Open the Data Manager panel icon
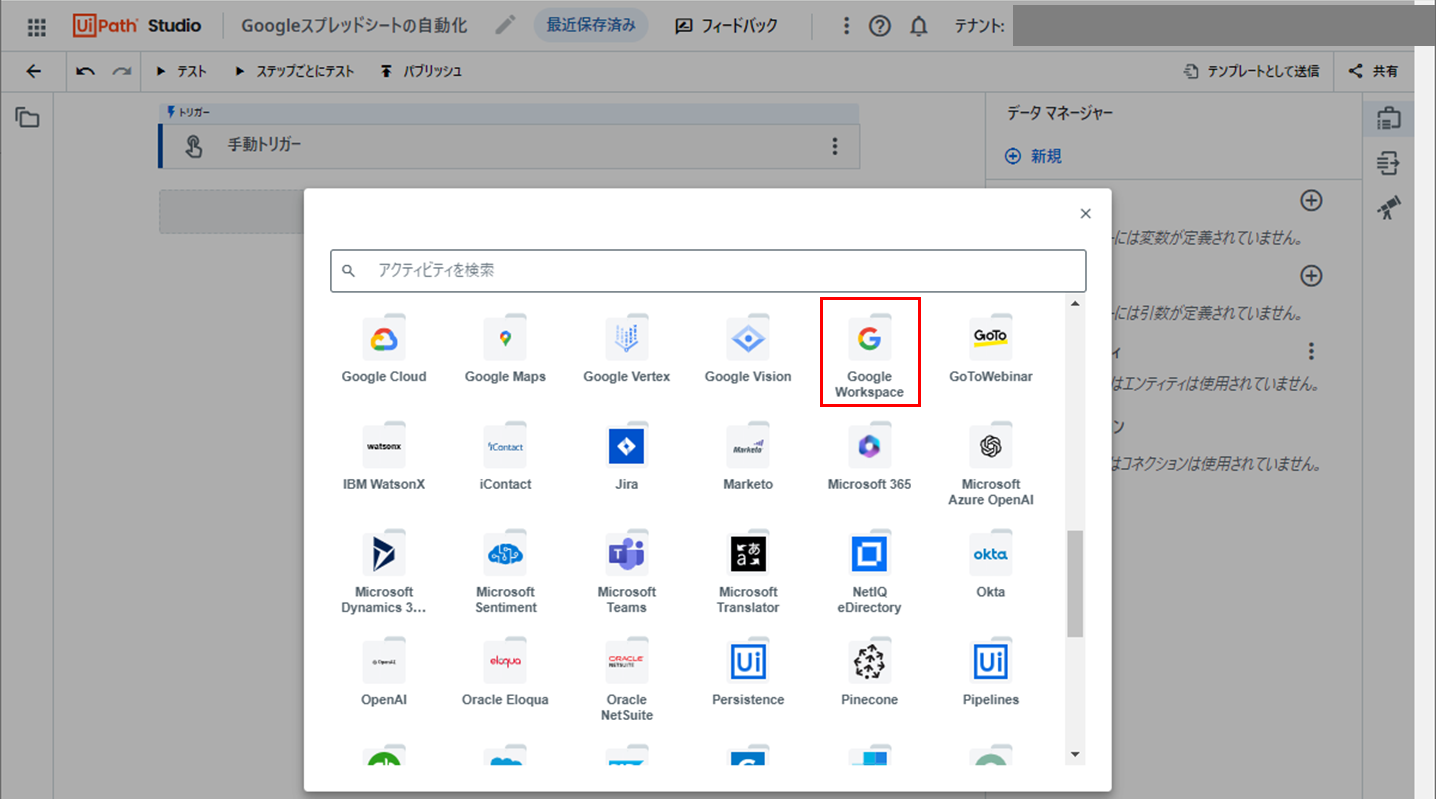The width and height of the screenshot is (1436, 799). coord(1389,118)
